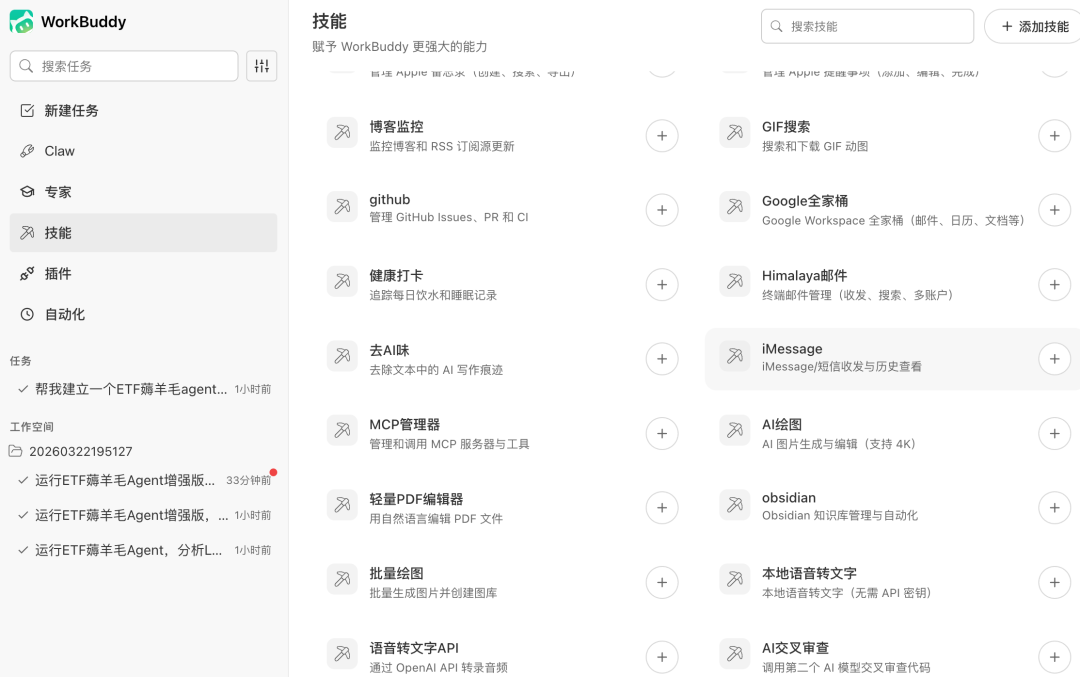Go to the 插件 section in sidebar

pos(58,274)
